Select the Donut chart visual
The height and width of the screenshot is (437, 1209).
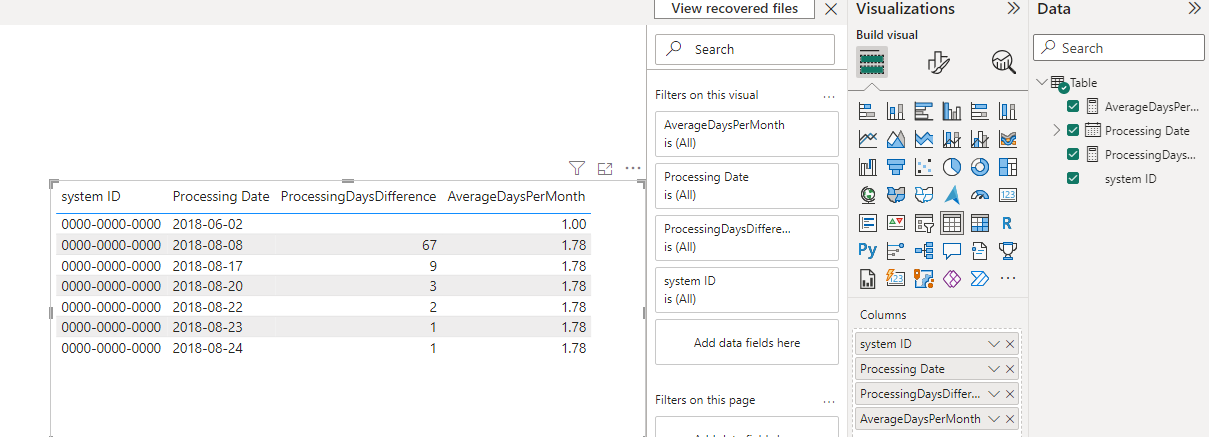[979, 167]
